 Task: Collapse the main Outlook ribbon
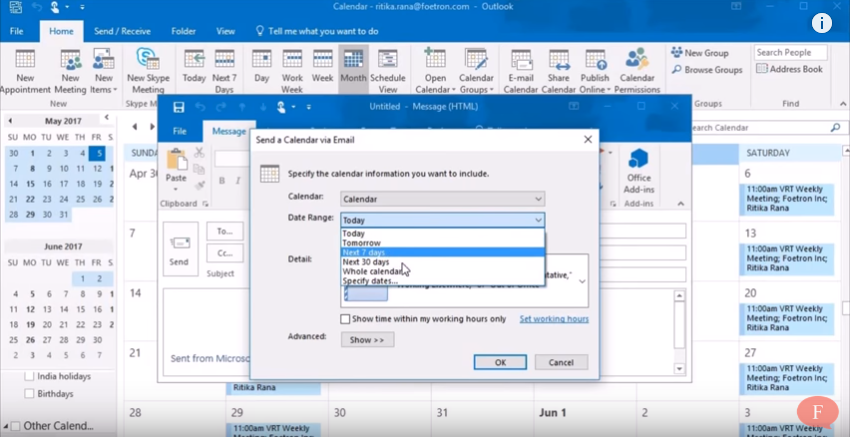tap(843, 104)
